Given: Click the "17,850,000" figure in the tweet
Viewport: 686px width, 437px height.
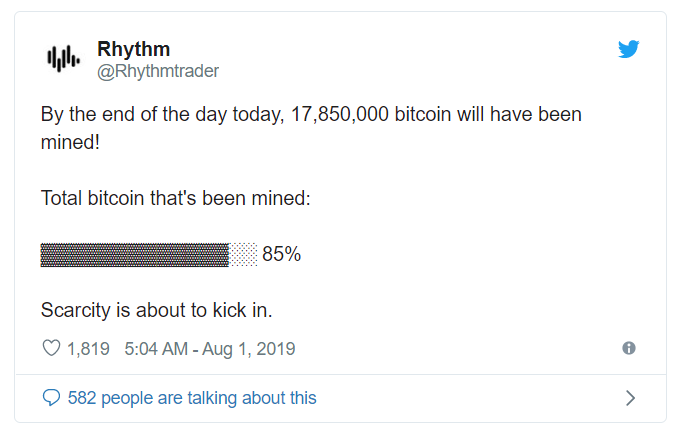Looking at the screenshot, I should [339, 115].
